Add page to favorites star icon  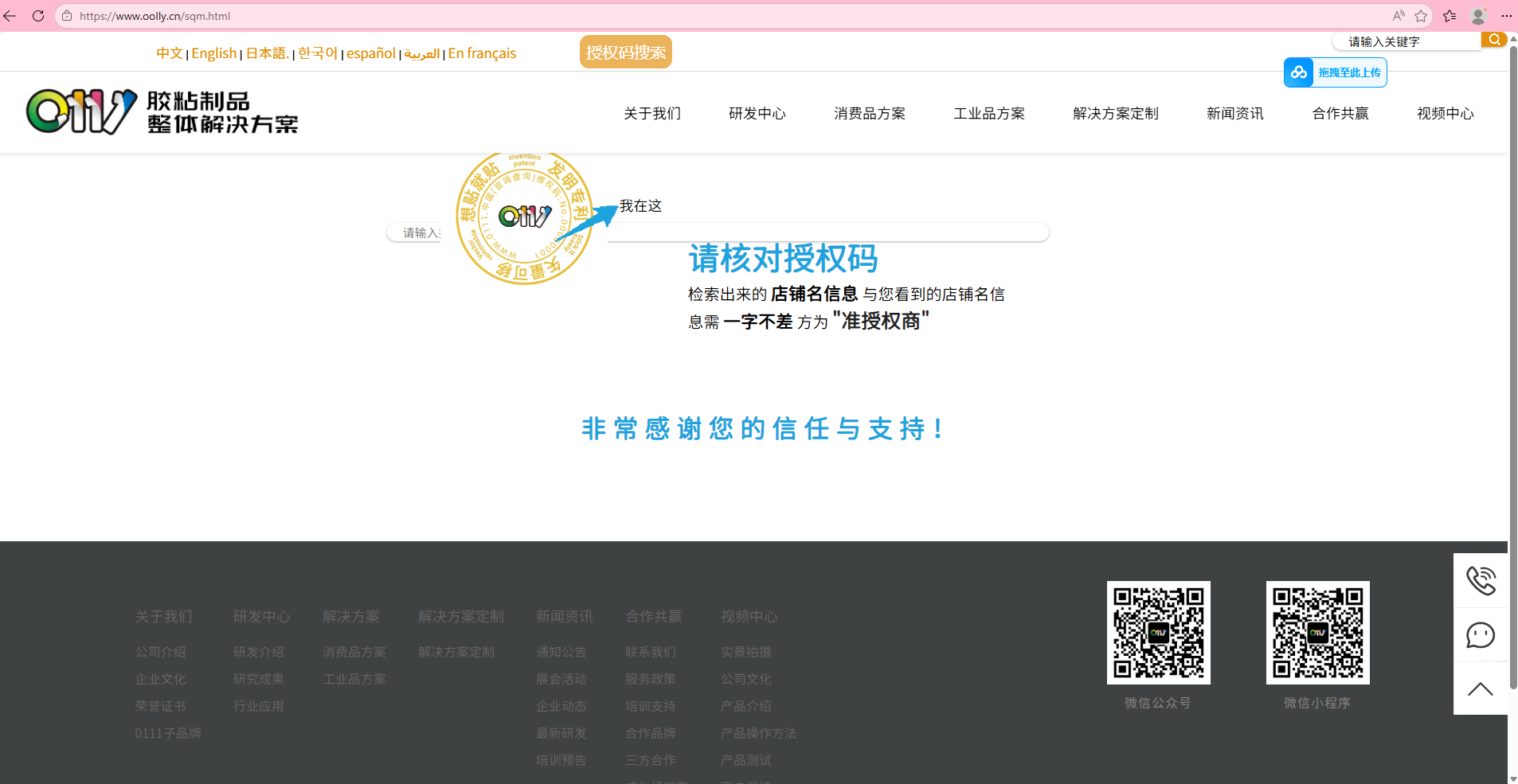[x=1421, y=16]
